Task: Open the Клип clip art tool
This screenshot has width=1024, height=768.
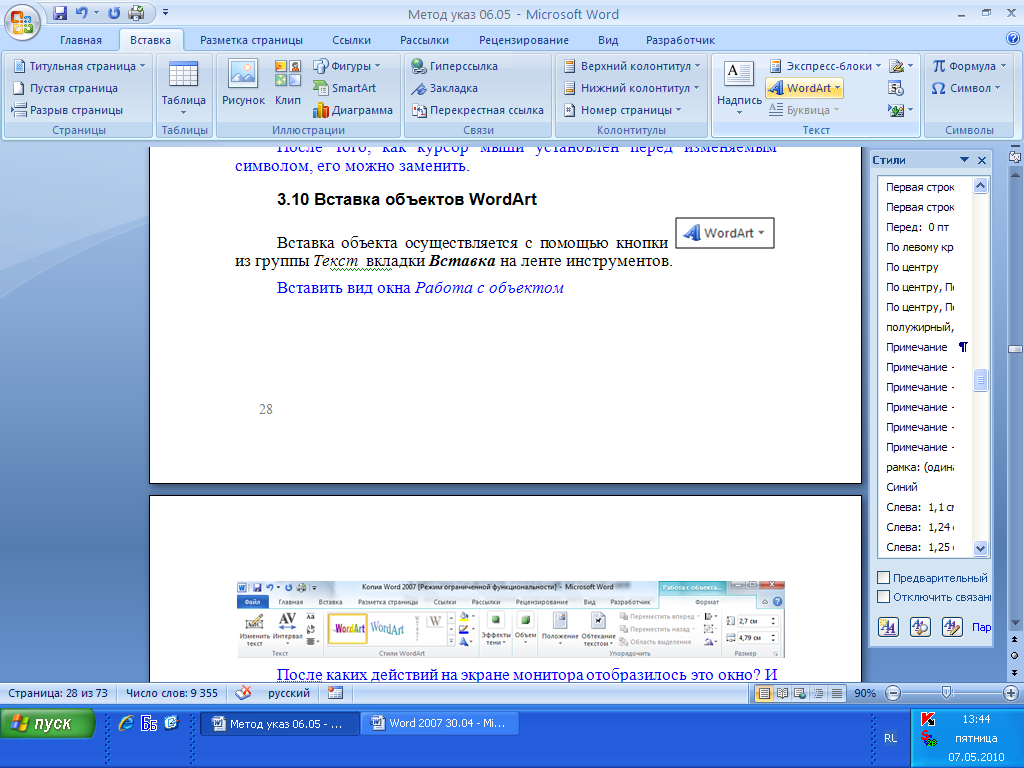Action: point(288,82)
